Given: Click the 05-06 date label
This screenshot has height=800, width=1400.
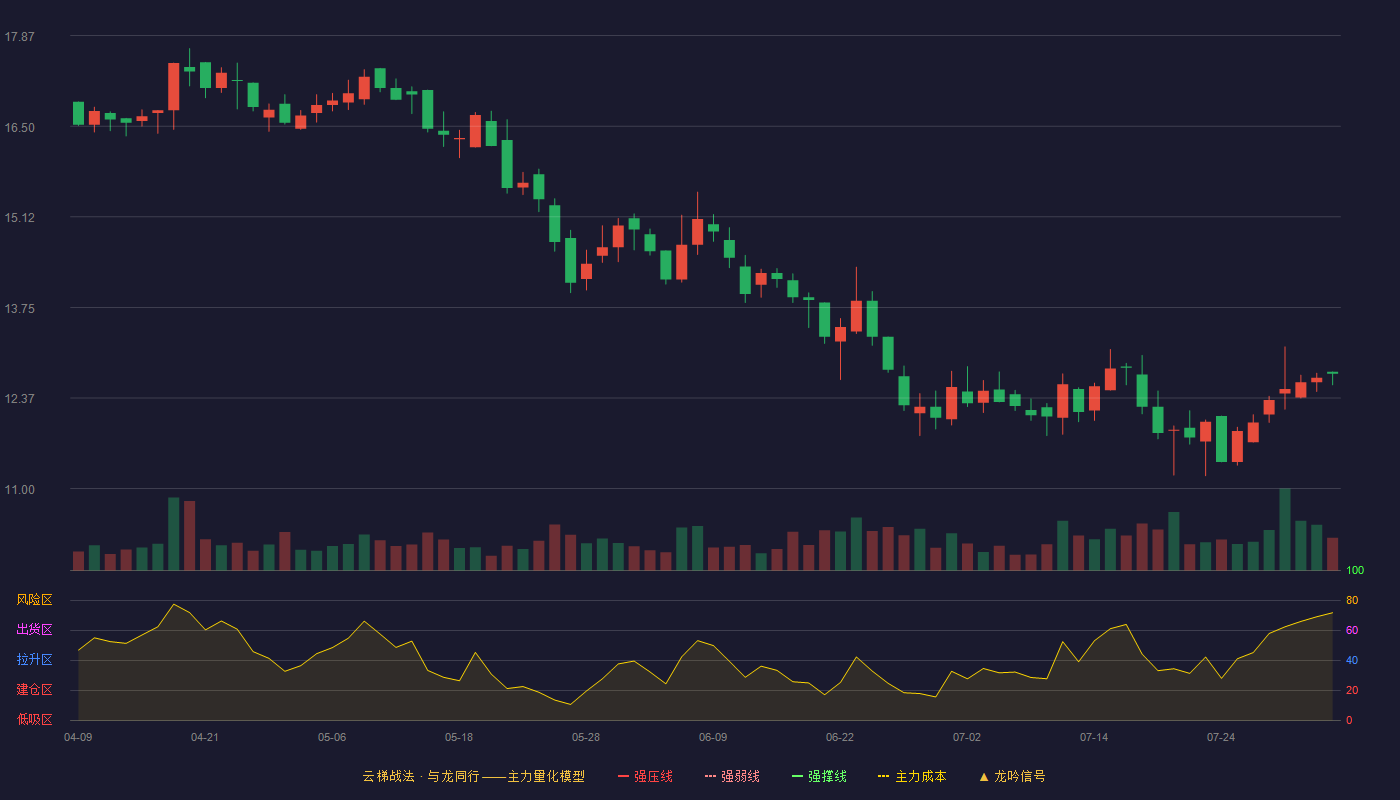Looking at the screenshot, I should coord(332,737).
